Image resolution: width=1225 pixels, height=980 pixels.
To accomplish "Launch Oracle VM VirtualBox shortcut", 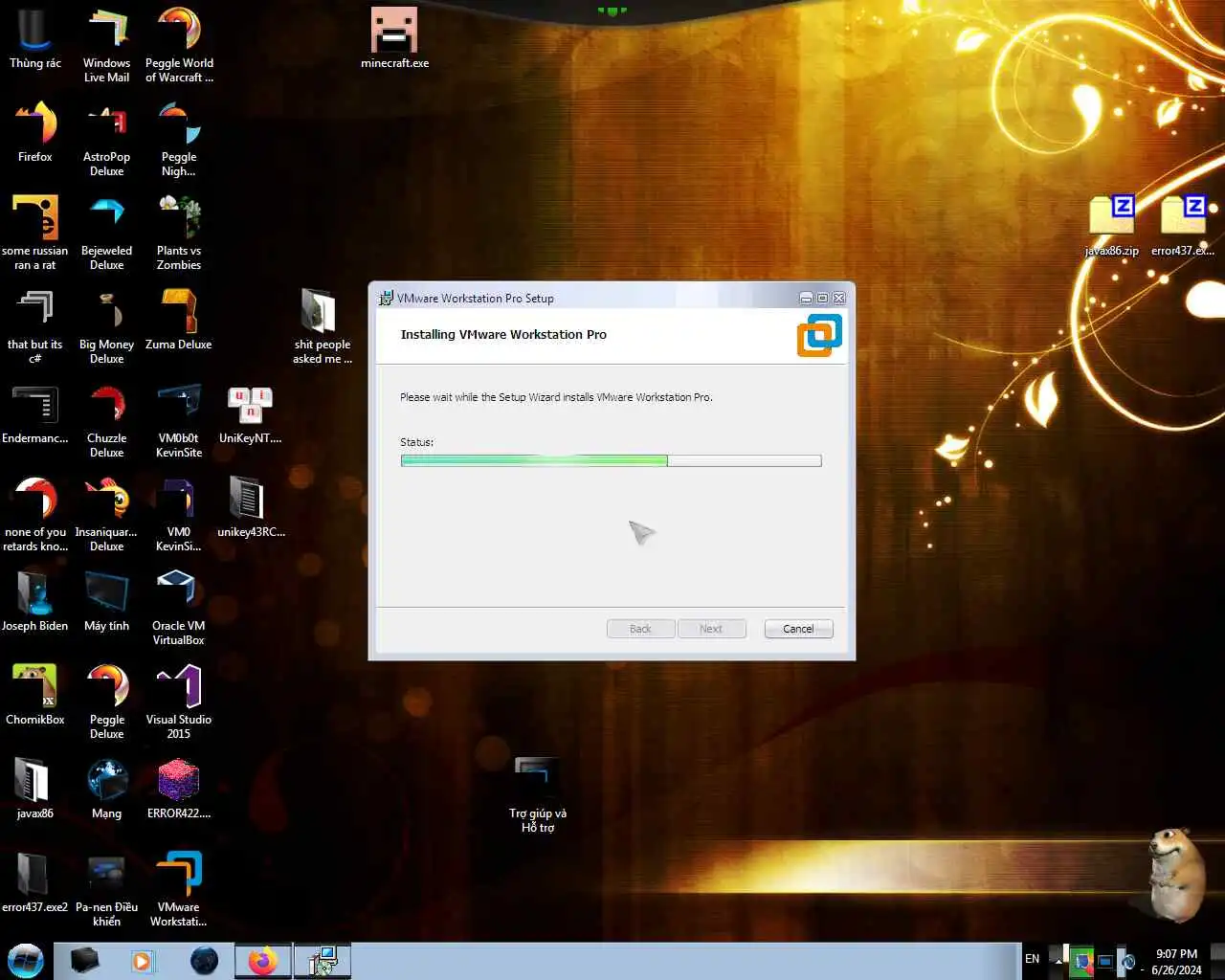I will [x=179, y=607].
